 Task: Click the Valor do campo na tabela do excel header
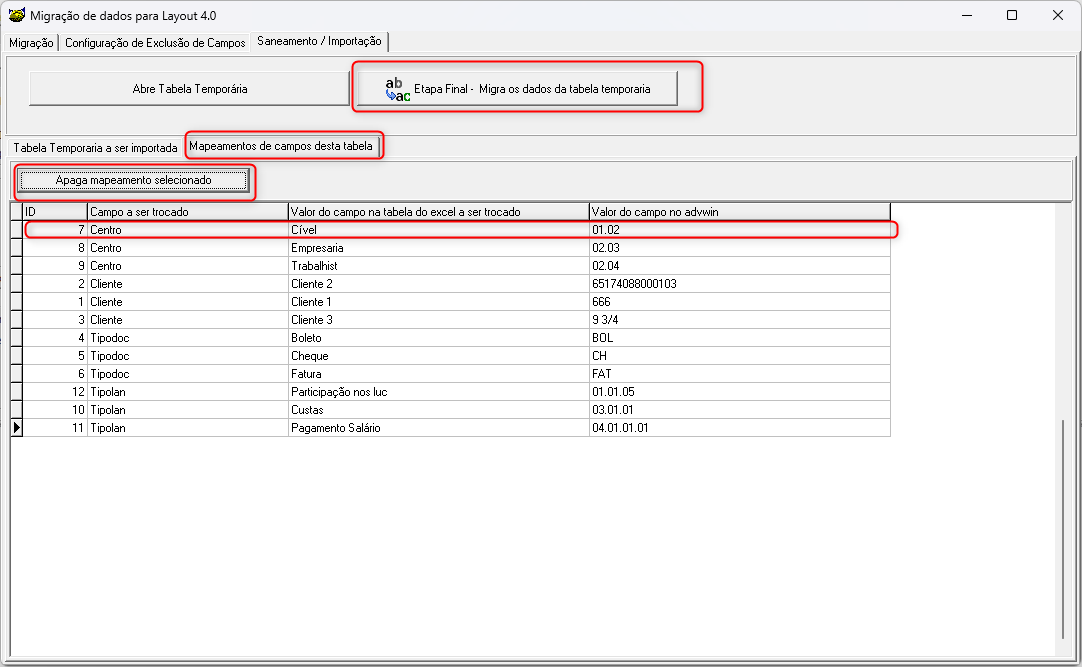439,212
